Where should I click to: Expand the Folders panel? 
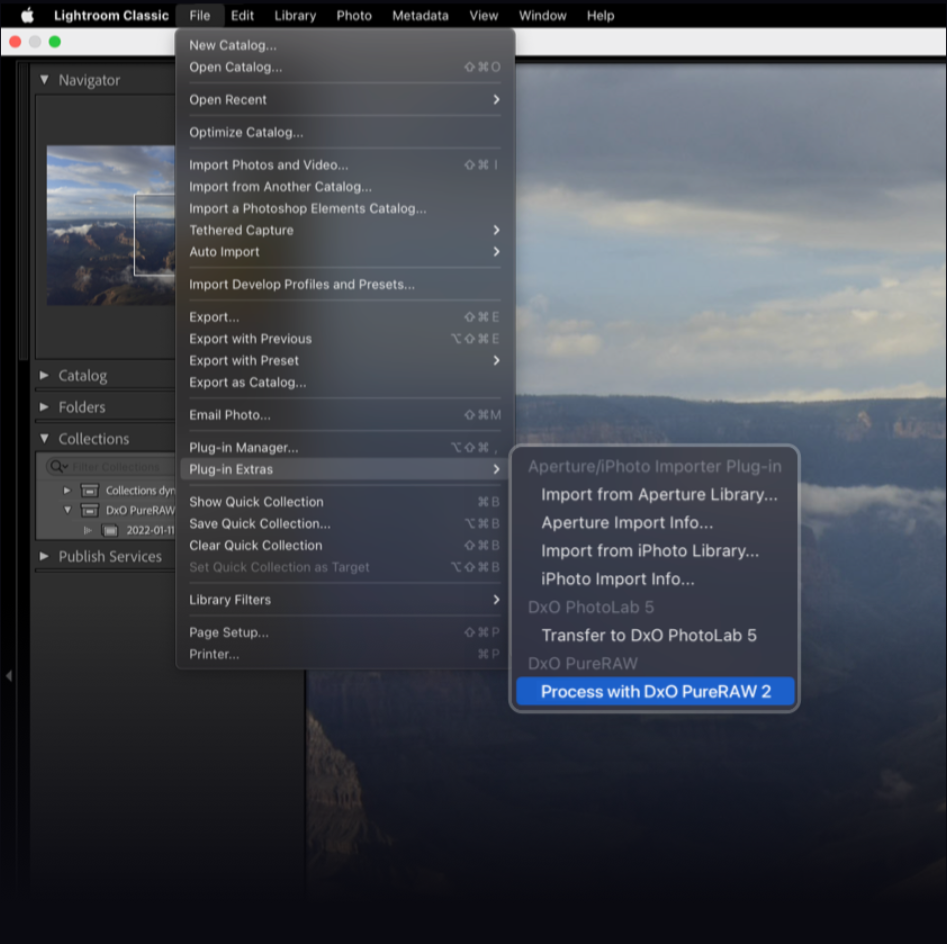tap(44, 407)
